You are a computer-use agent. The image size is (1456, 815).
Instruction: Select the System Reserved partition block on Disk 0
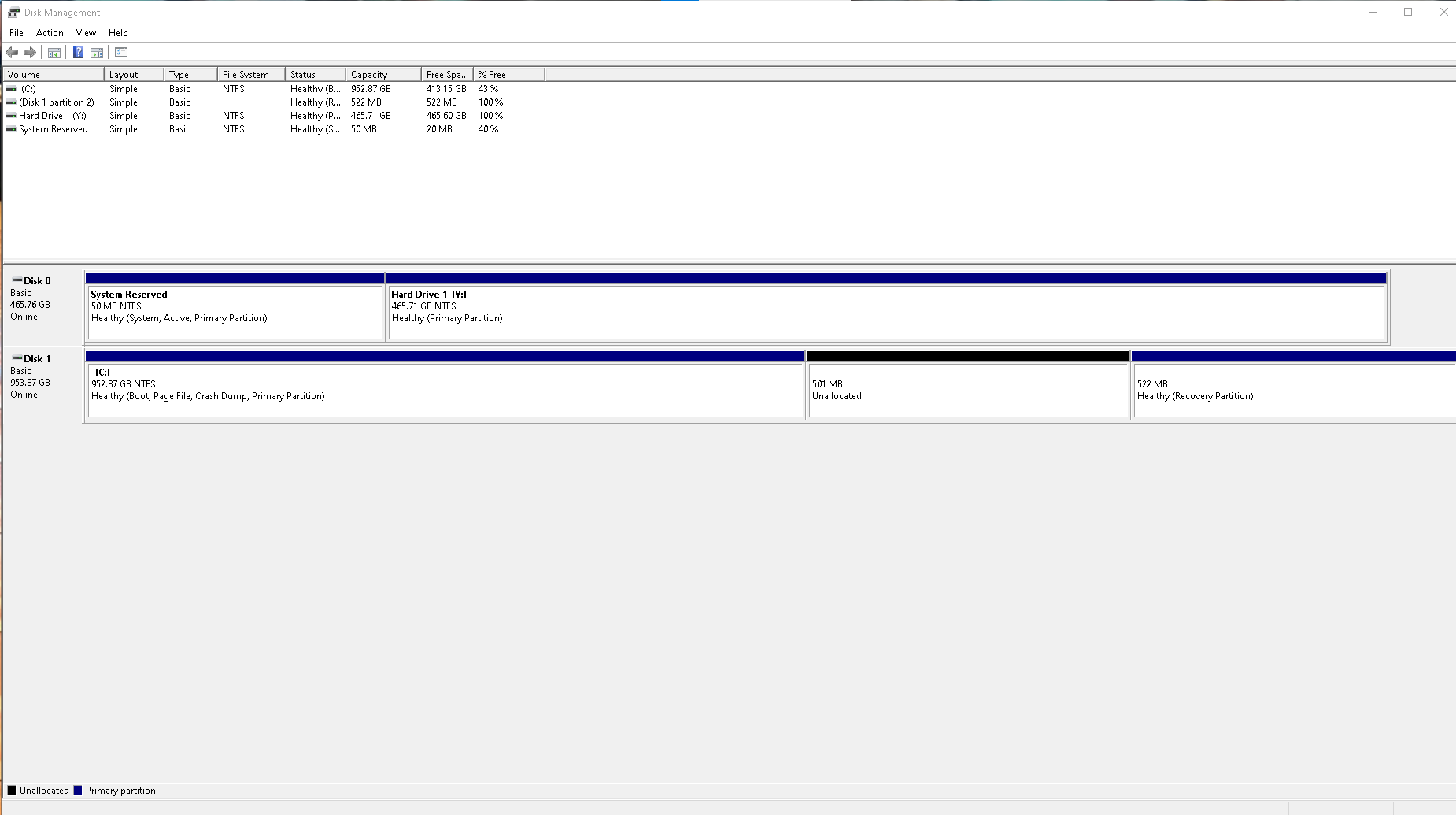[x=235, y=307]
